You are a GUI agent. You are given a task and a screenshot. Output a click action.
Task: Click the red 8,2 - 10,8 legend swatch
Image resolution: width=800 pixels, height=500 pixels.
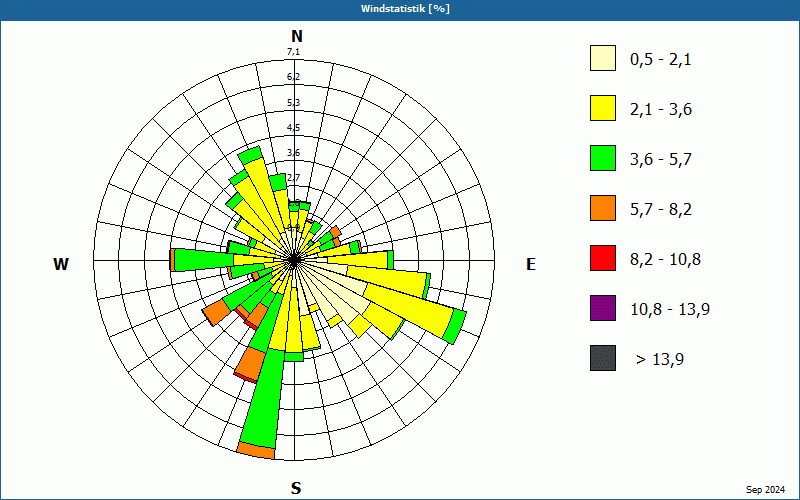603,258
